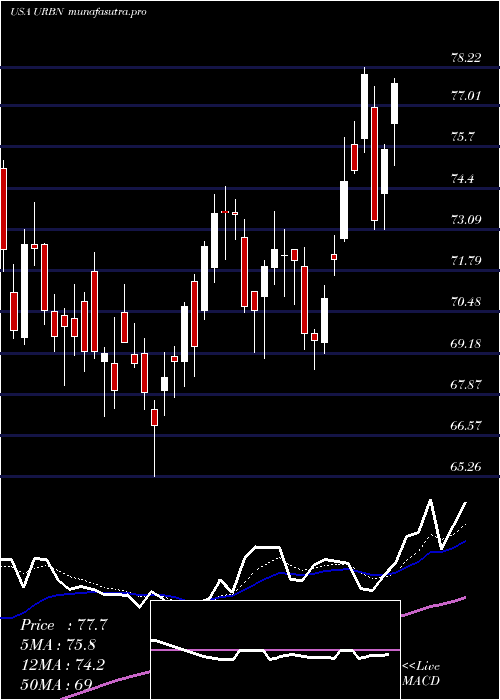
Task: Click the 50MA : 69 legend entry
Action: click(x=56, y=684)
